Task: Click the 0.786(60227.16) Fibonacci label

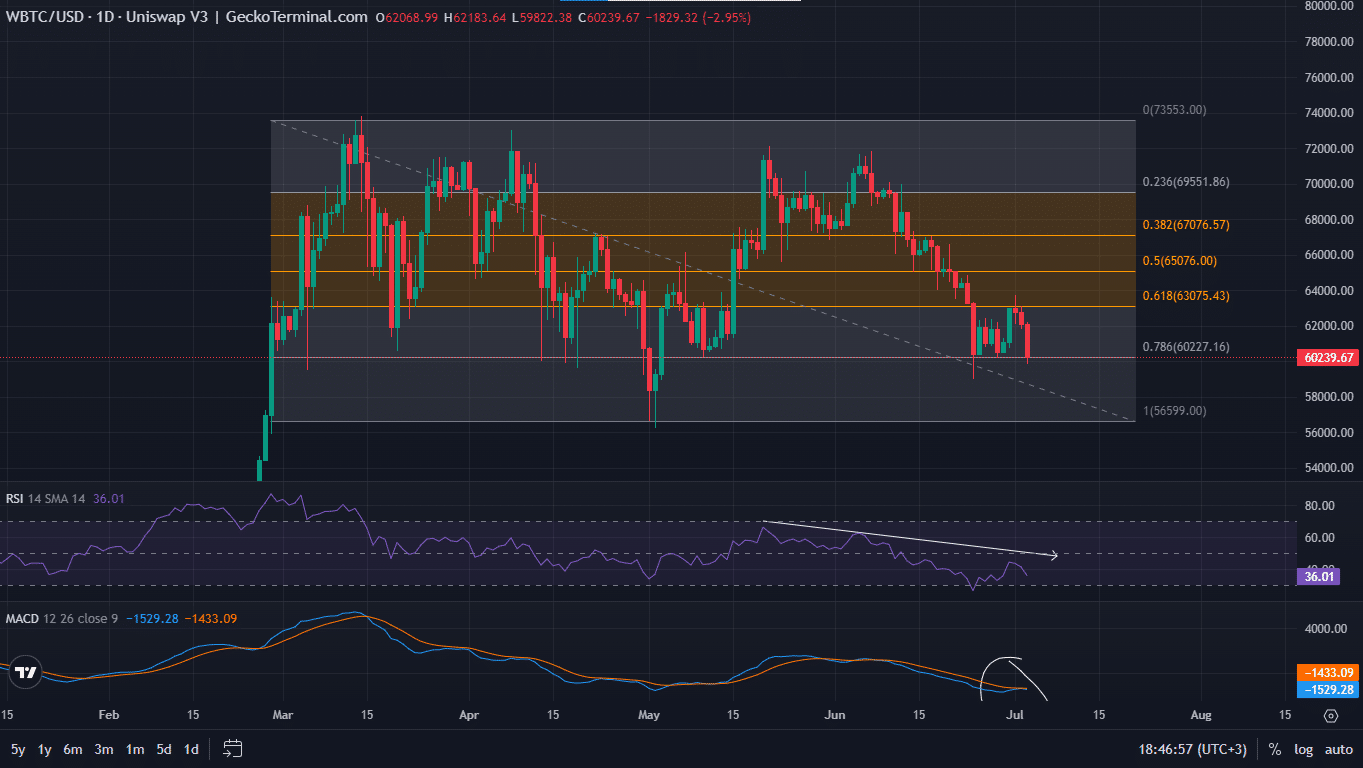Action: [1186, 347]
